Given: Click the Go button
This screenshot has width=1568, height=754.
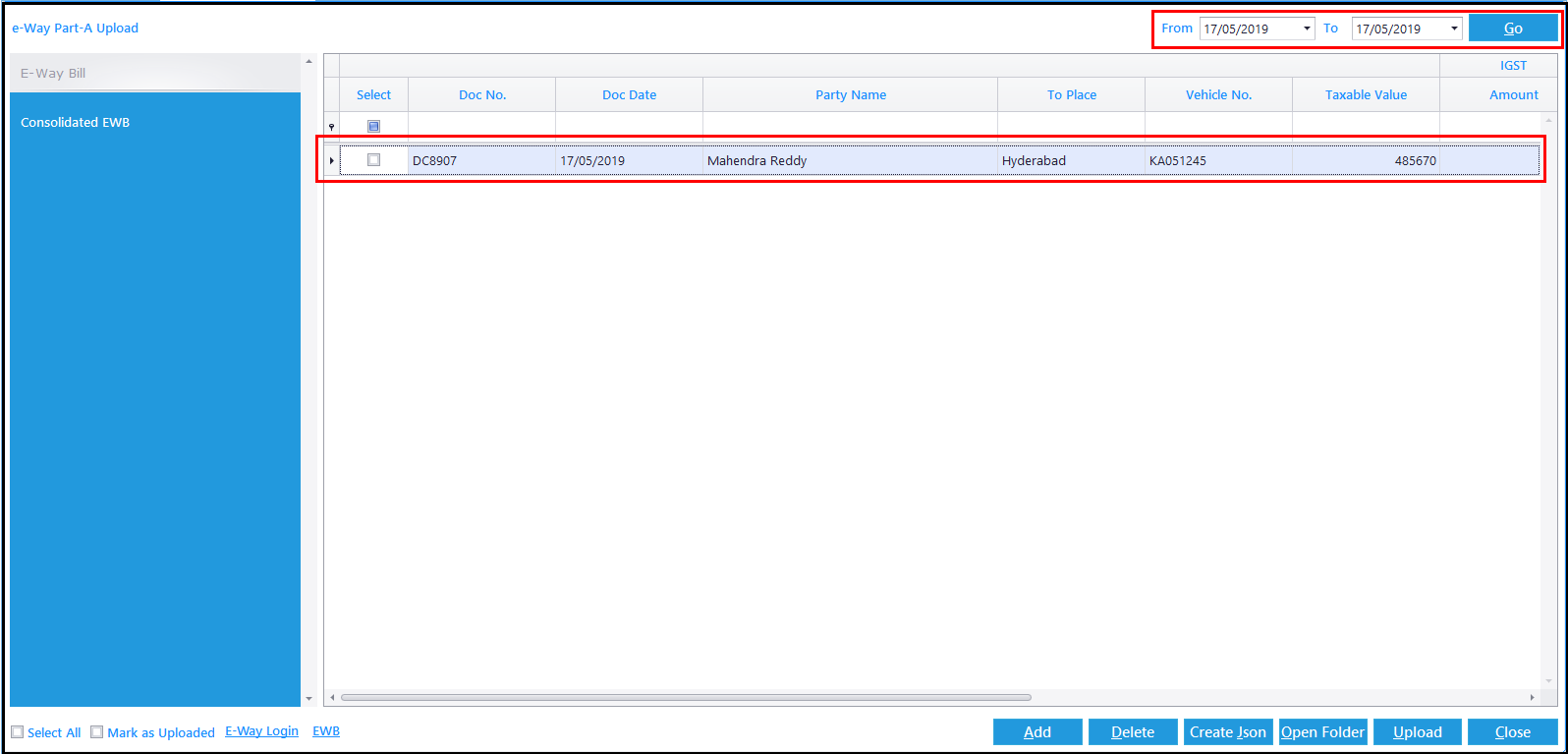Looking at the screenshot, I should coord(1513,29).
